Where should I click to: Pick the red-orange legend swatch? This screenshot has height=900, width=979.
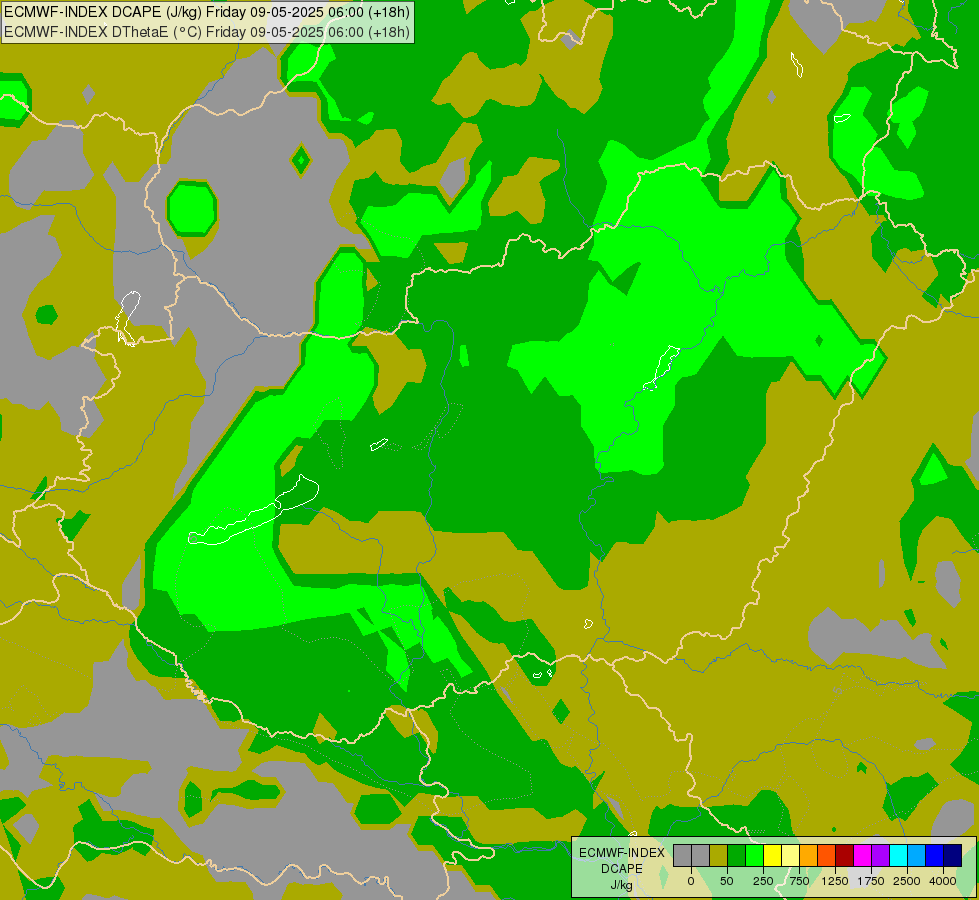(827, 855)
